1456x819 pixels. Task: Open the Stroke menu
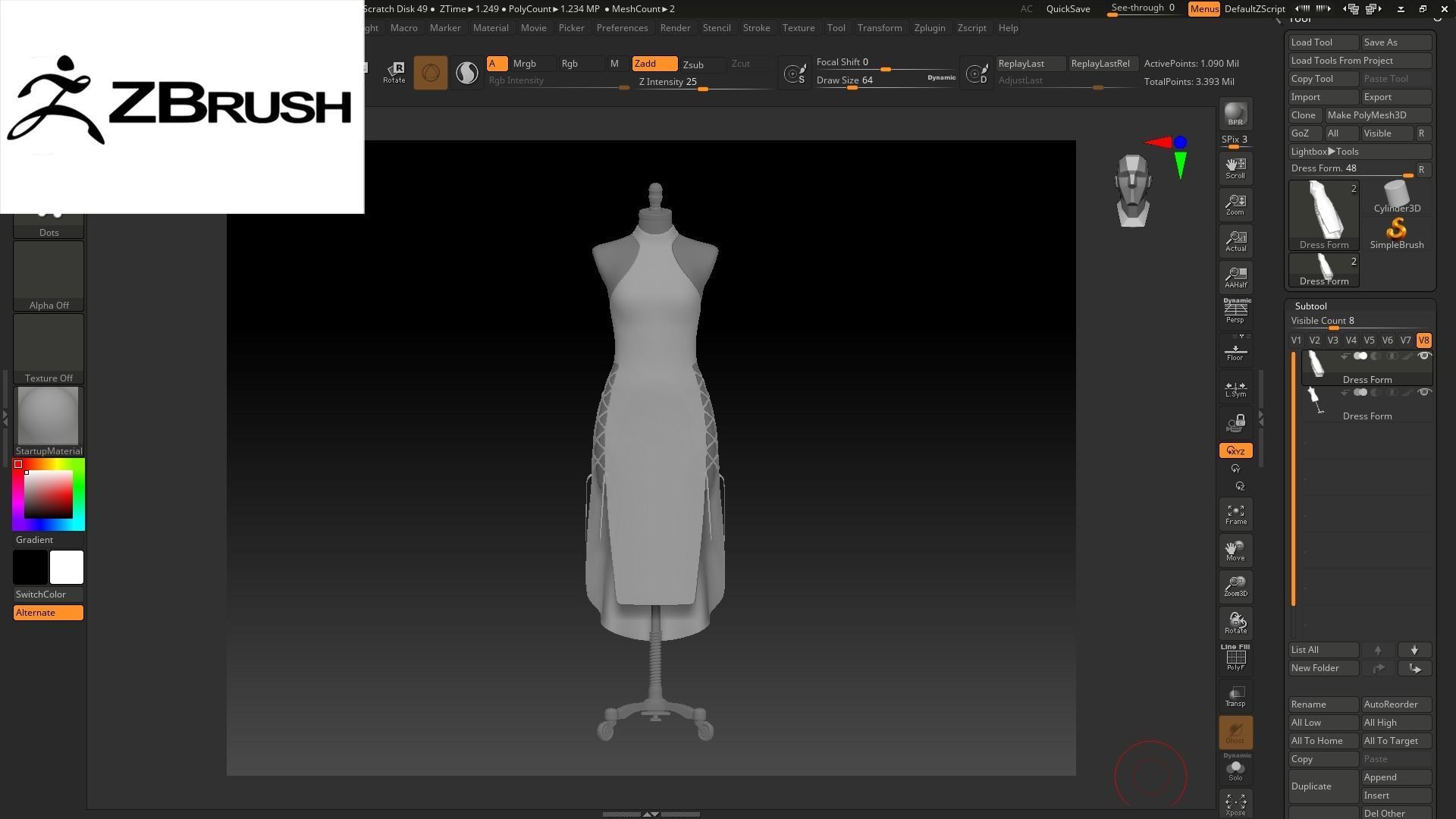[755, 28]
